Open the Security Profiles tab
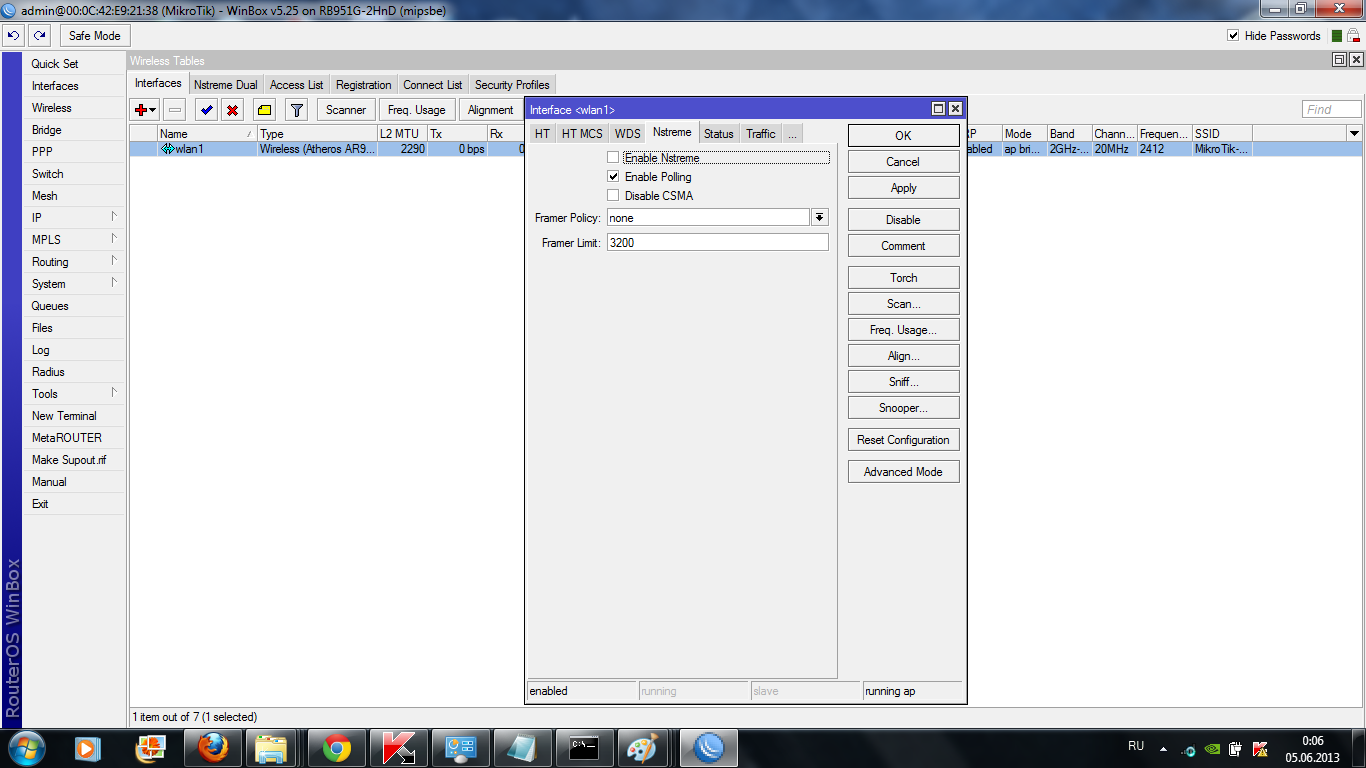The image size is (1366, 768). (512, 85)
